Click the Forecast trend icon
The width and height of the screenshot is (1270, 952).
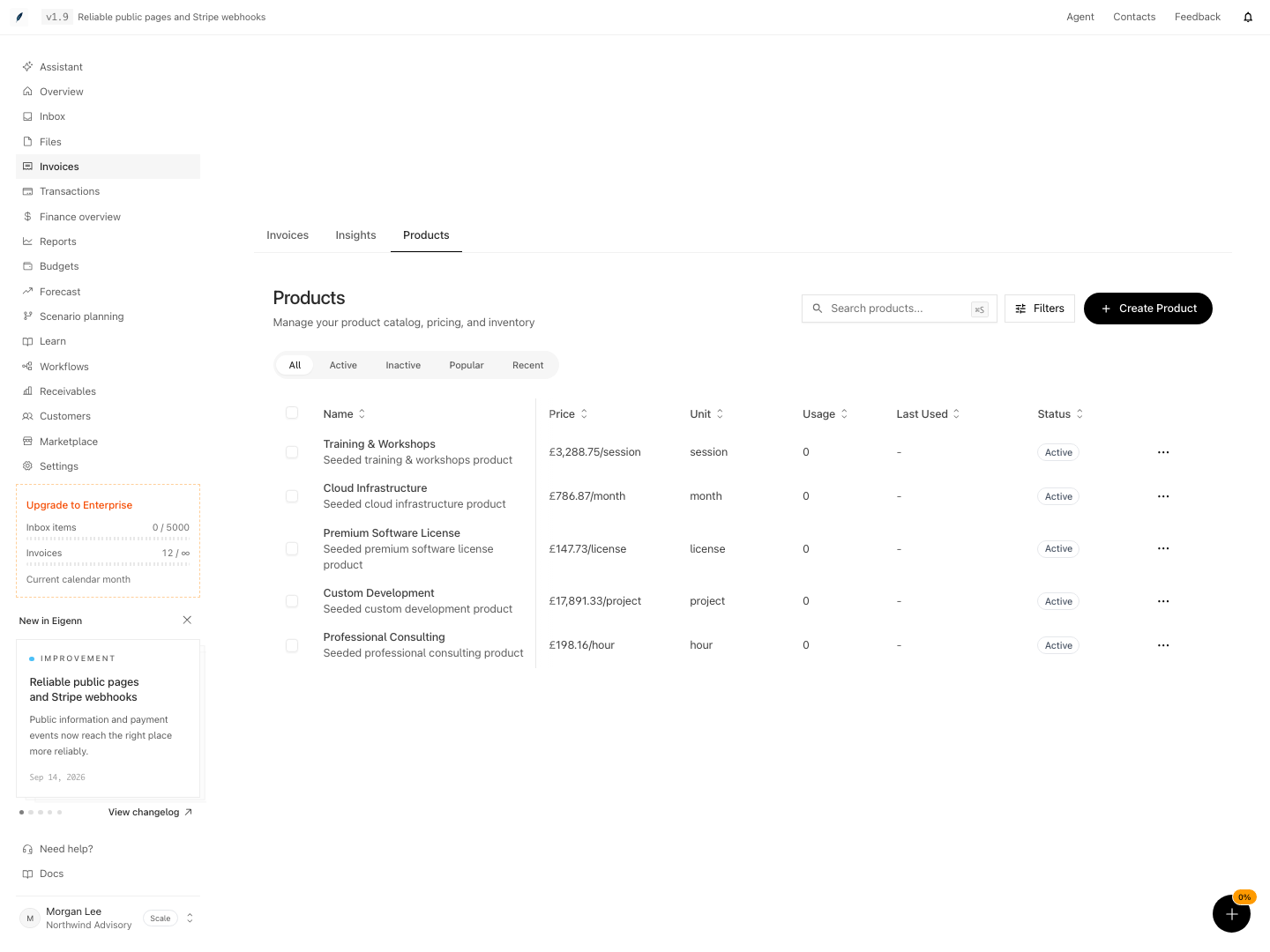(x=27, y=292)
